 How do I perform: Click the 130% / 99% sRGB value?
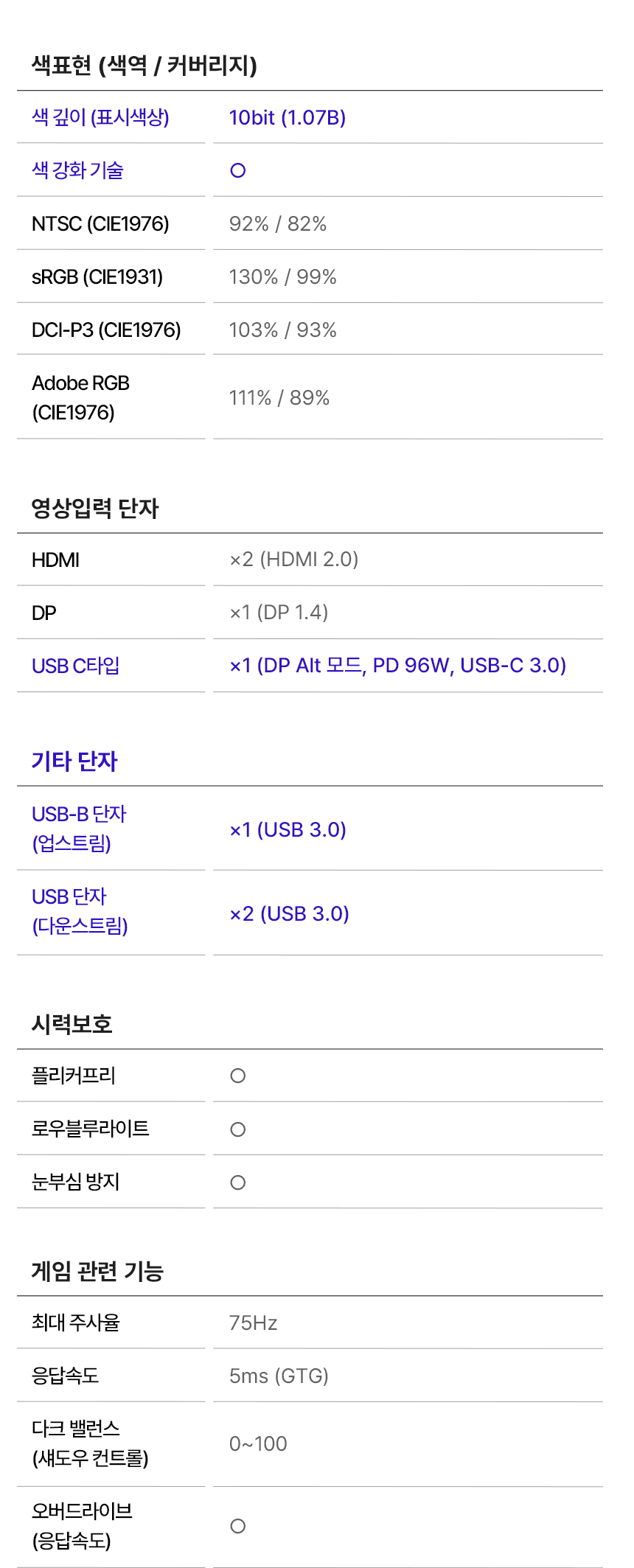(x=283, y=277)
